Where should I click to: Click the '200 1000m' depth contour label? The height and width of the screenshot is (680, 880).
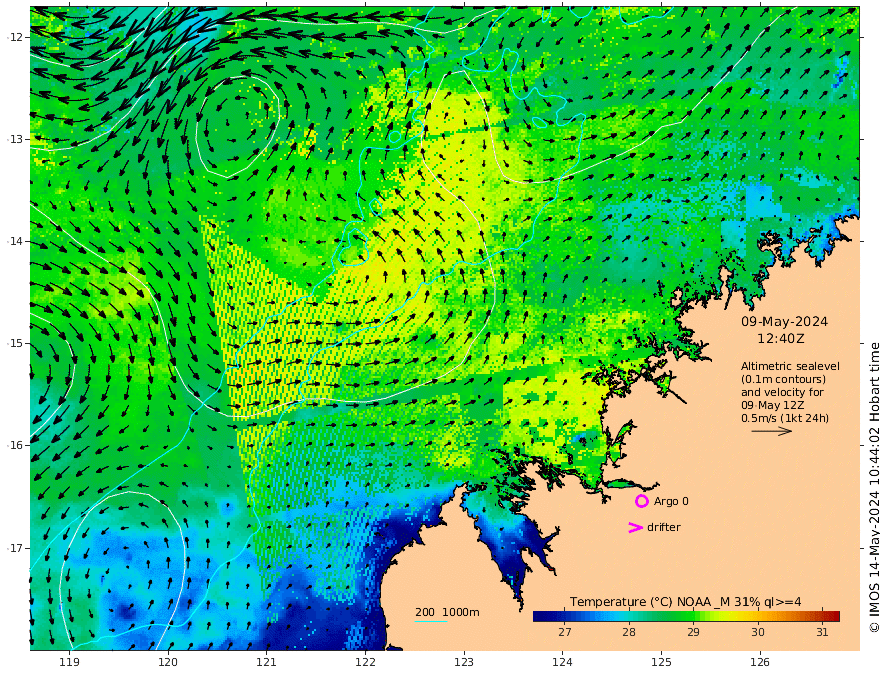pos(447,612)
